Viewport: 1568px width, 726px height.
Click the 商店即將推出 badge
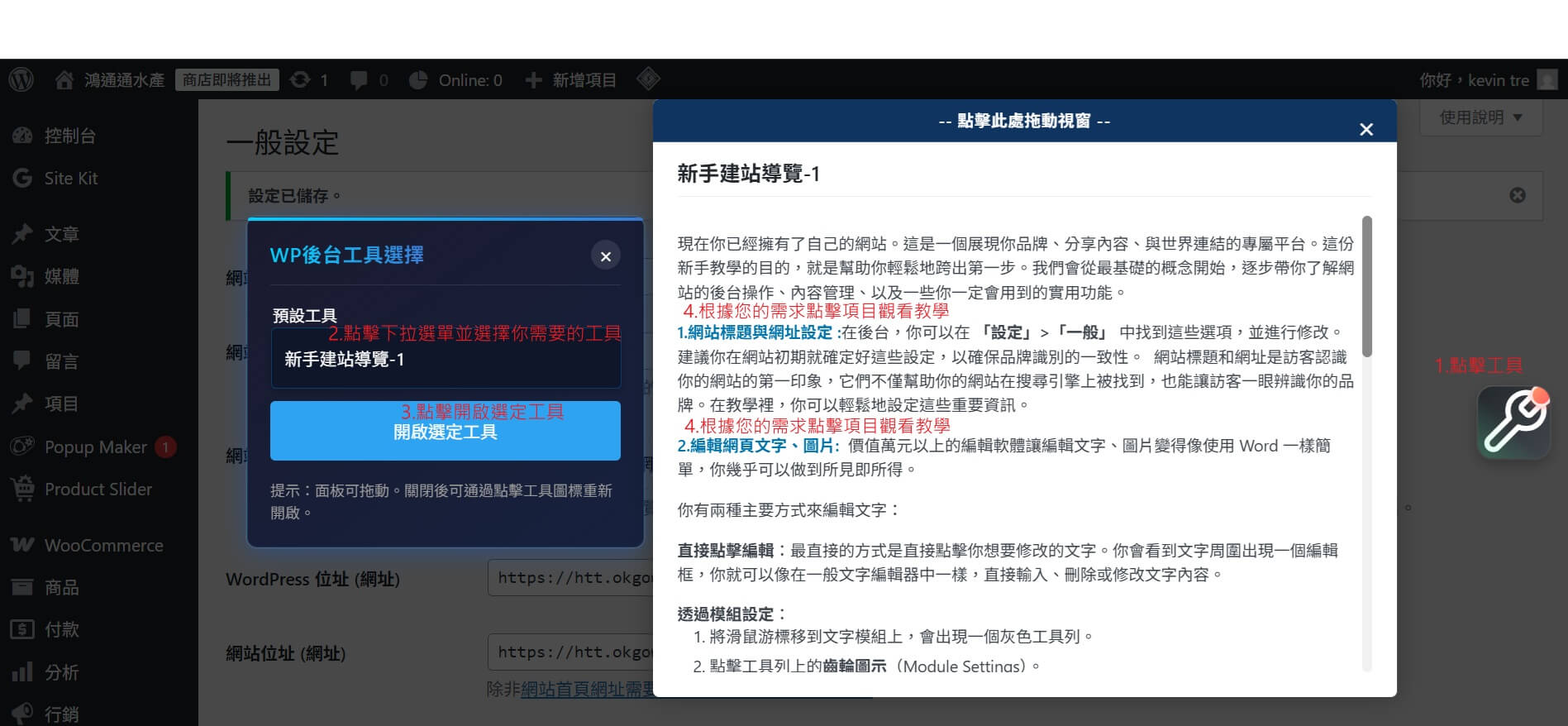(227, 79)
